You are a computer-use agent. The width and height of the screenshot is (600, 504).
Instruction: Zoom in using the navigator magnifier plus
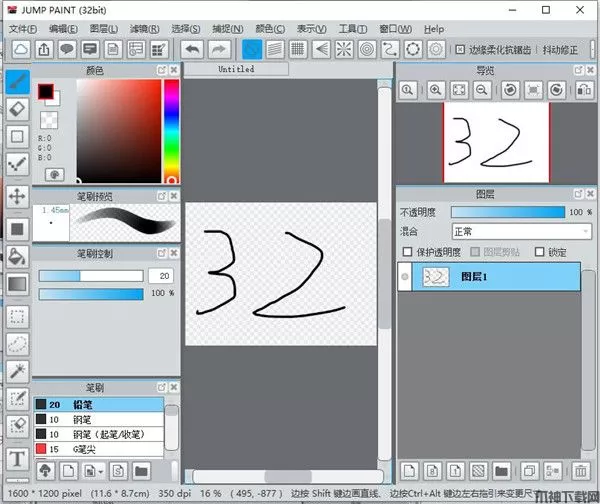(435, 90)
